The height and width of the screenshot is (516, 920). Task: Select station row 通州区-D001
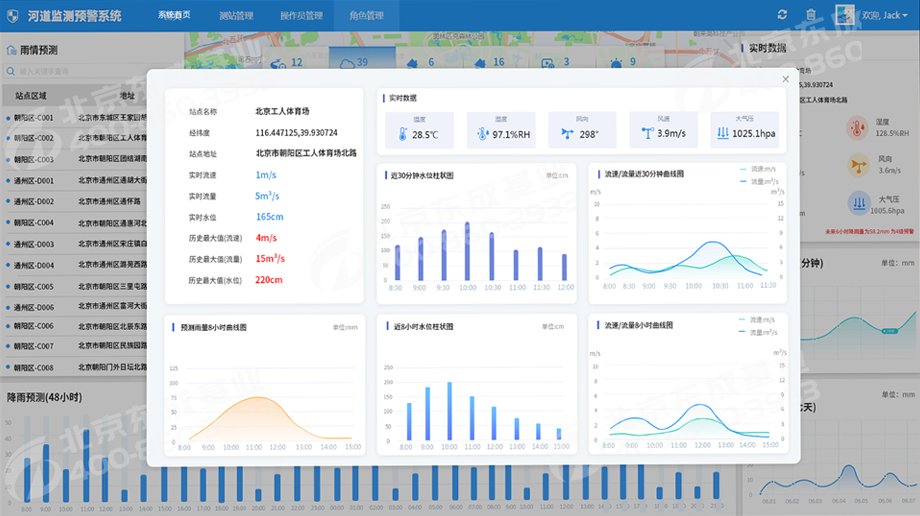coord(31,181)
